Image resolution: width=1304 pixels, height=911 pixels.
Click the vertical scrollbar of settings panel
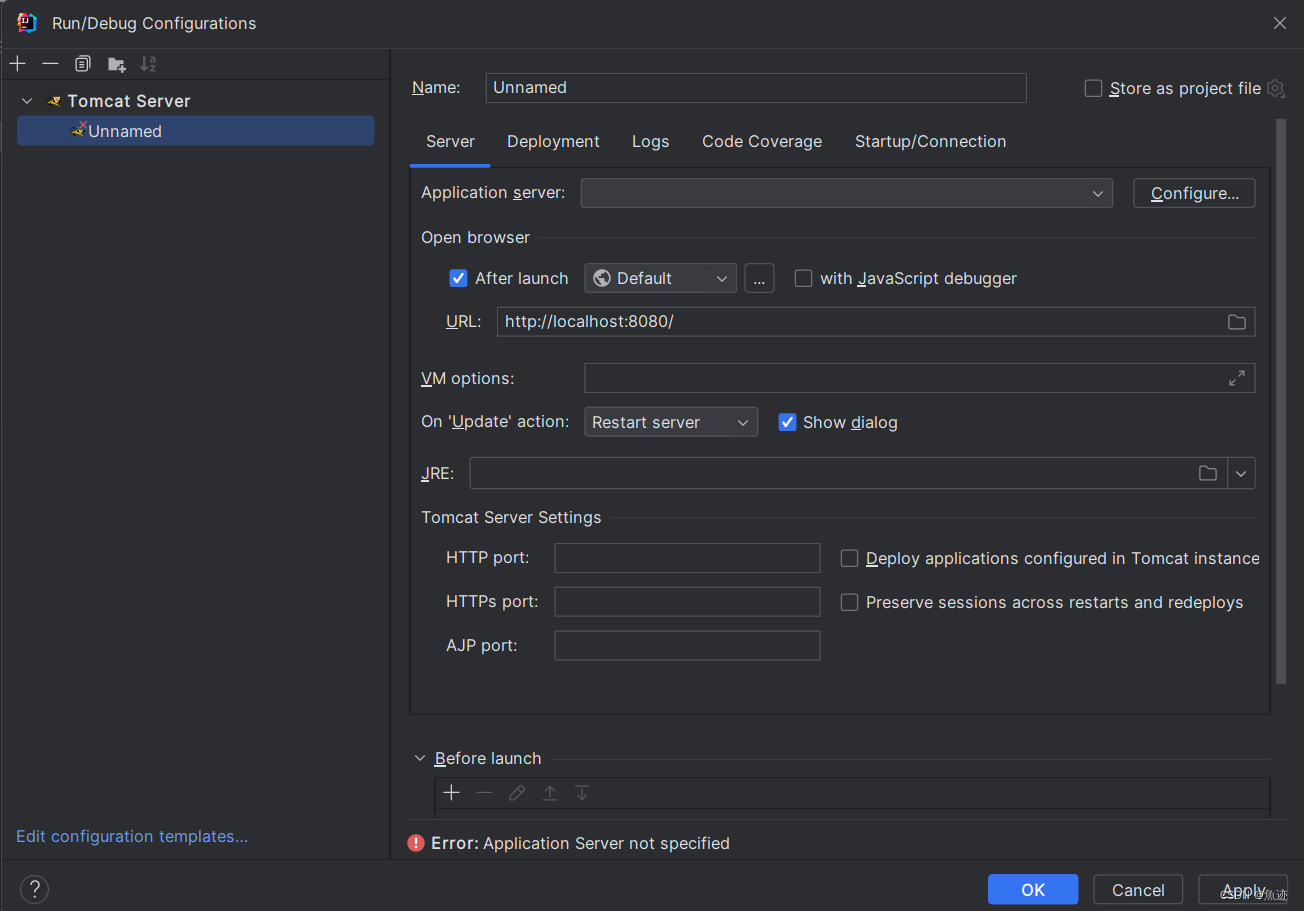pyautogui.click(x=1282, y=402)
